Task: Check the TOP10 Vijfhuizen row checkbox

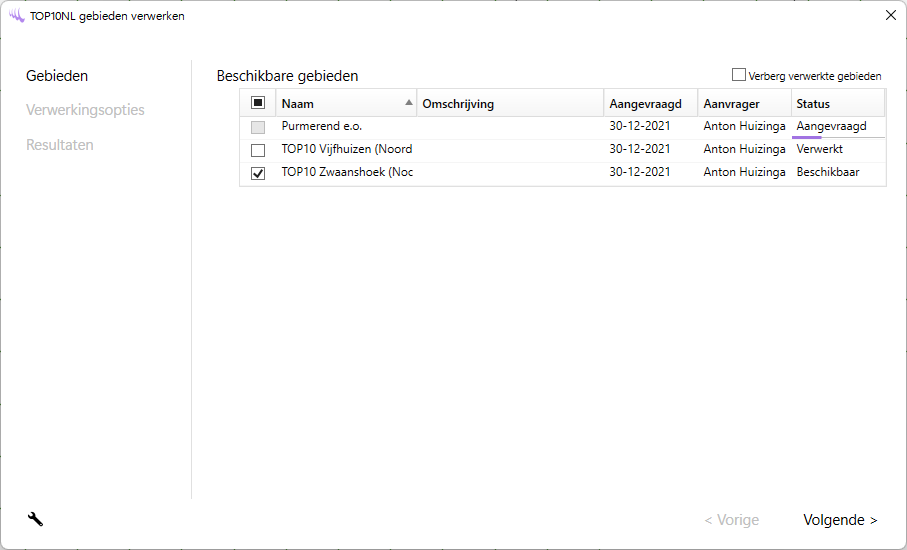Action: click(x=258, y=150)
